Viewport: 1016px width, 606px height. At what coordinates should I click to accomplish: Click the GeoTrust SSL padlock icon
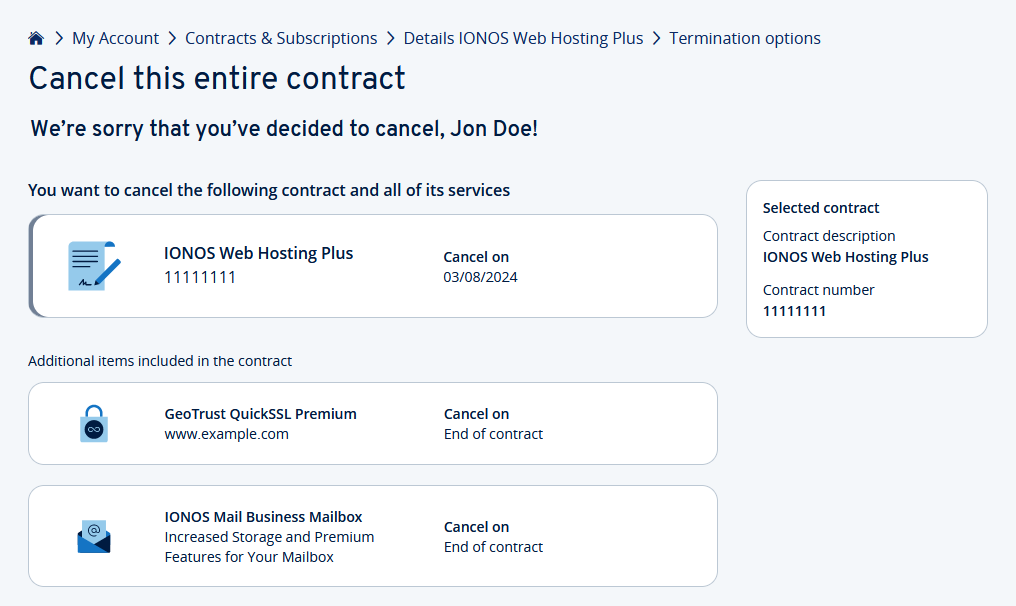point(93,423)
